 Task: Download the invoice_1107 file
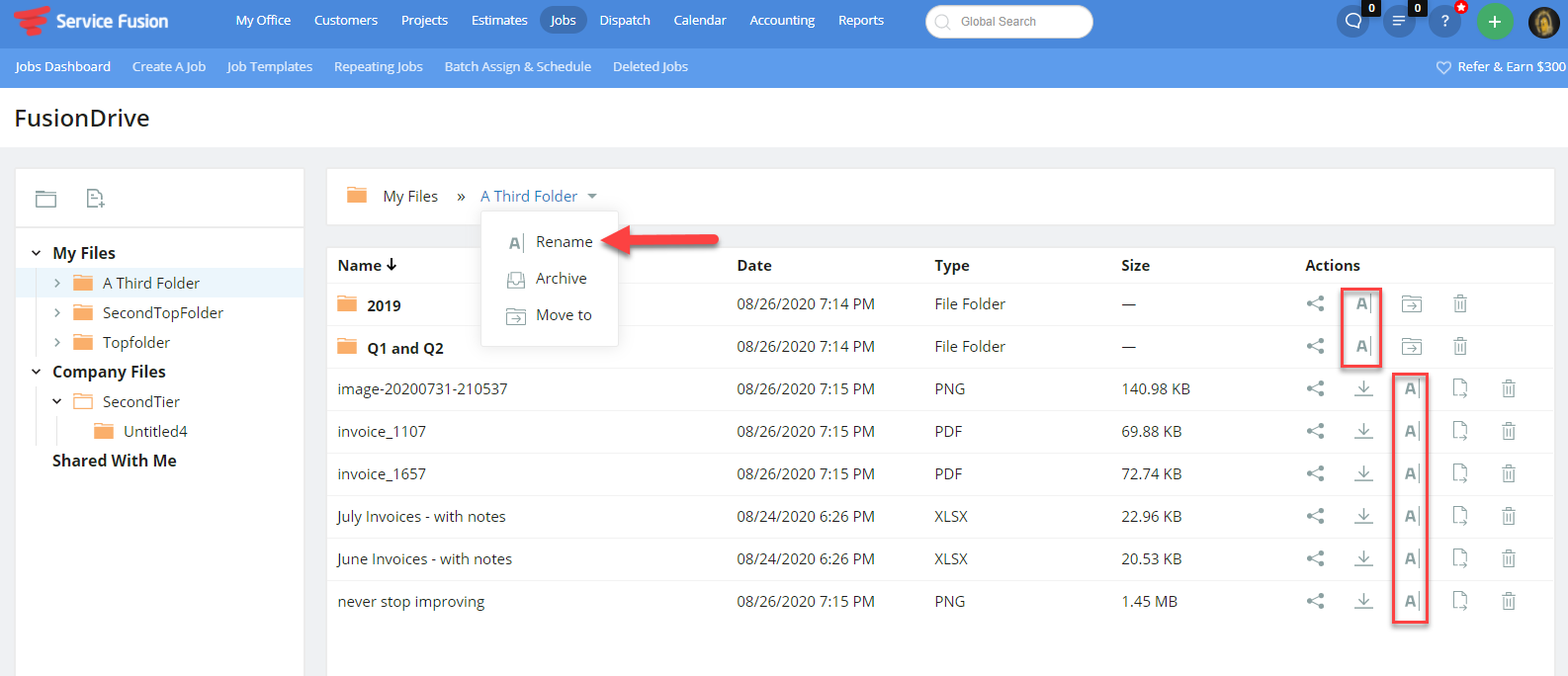(x=1363, y=431)
